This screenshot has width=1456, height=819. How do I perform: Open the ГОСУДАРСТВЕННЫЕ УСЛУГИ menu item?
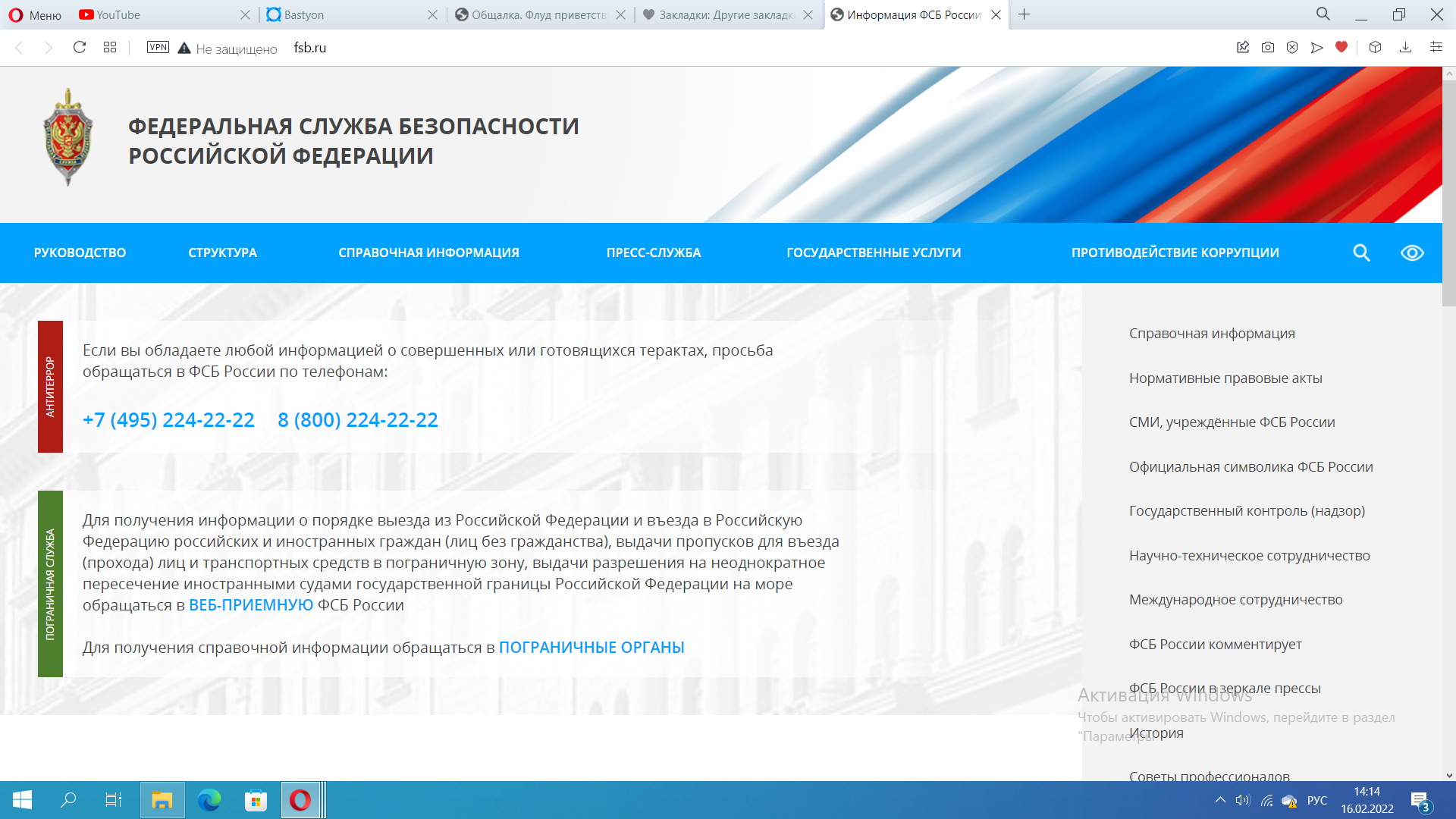click(874, 253)
